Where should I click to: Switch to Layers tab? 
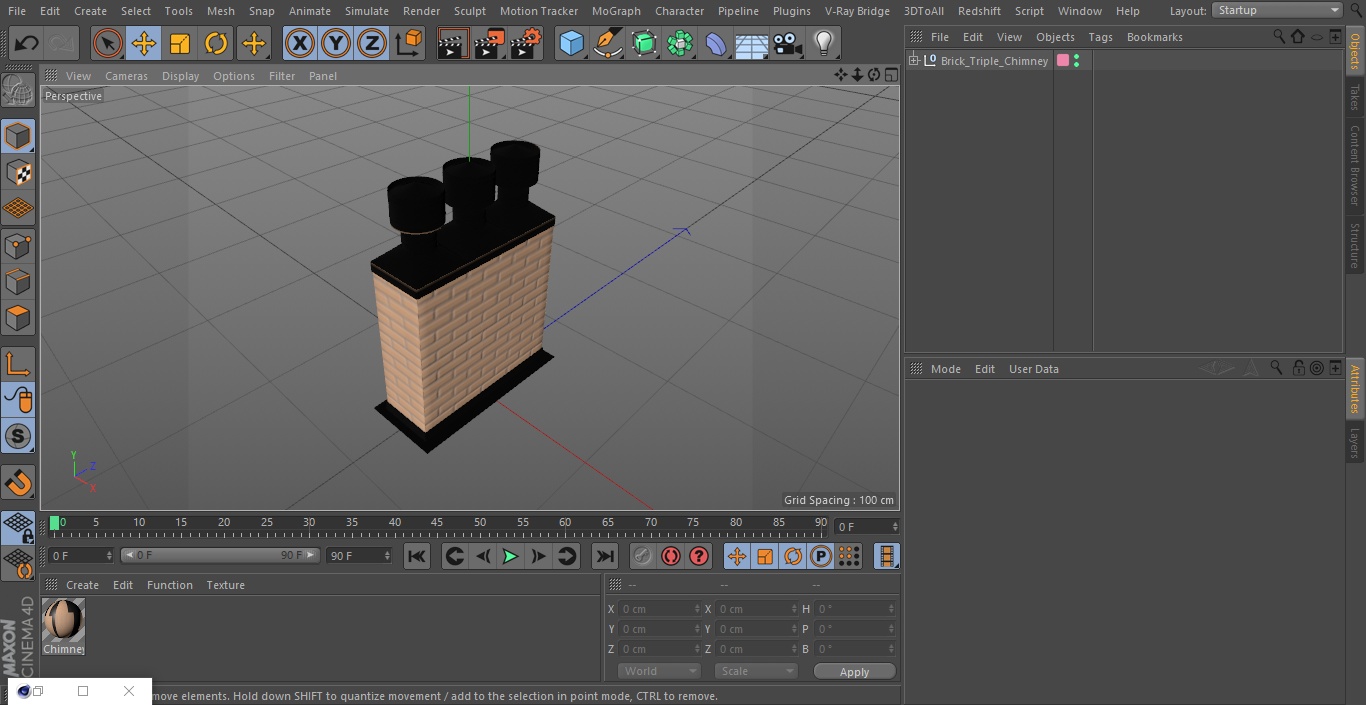pos(1355,443)
